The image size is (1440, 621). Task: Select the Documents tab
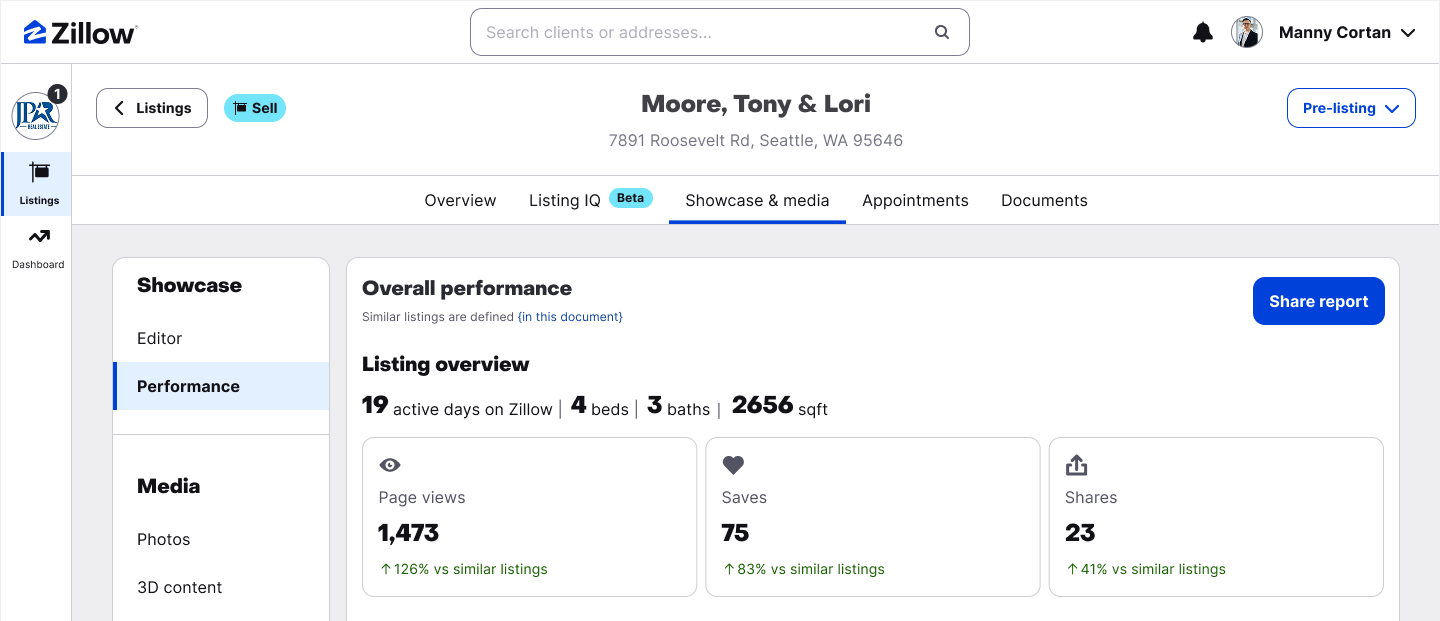1044,200
